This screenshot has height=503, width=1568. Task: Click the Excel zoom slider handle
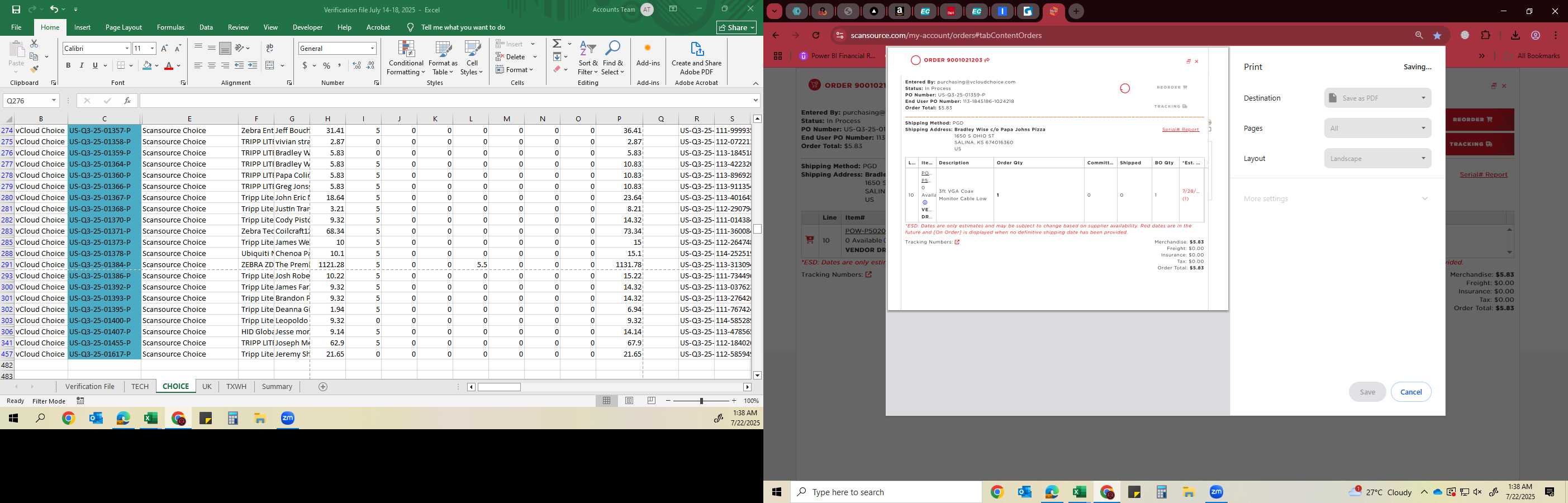coord(701,401)
